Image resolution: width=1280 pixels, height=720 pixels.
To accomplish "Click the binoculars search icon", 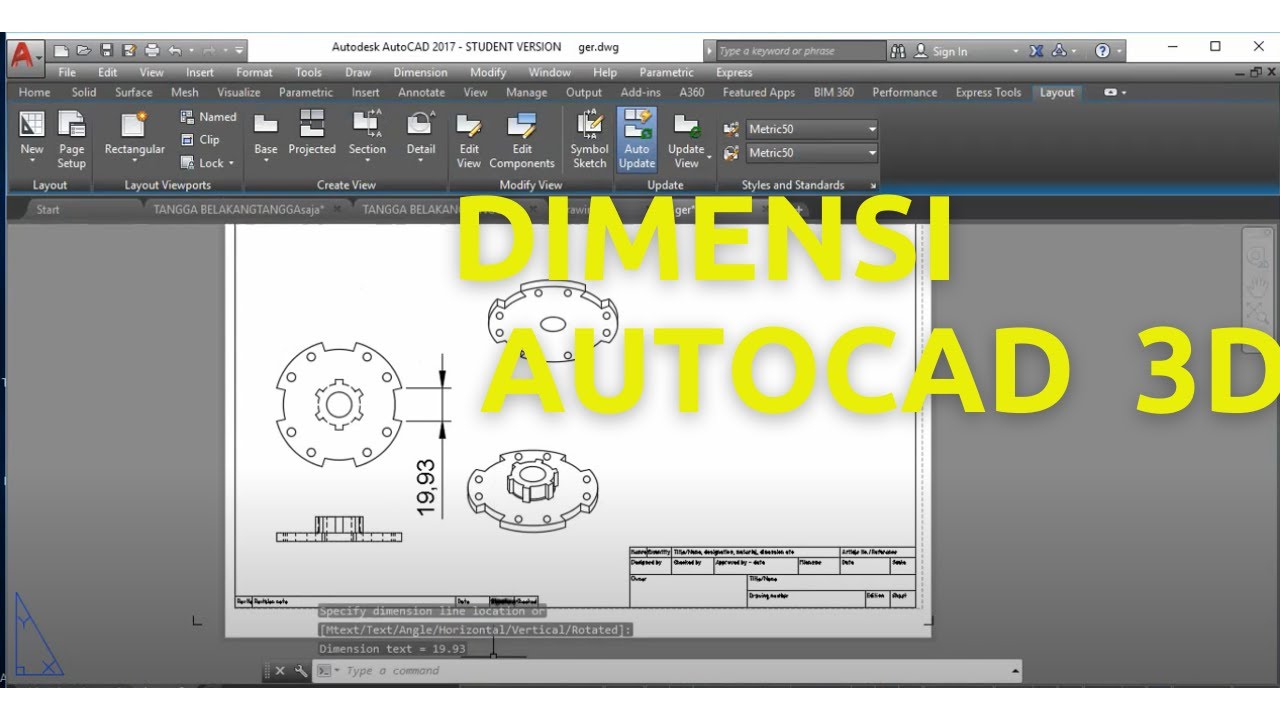I will point(898,51).
